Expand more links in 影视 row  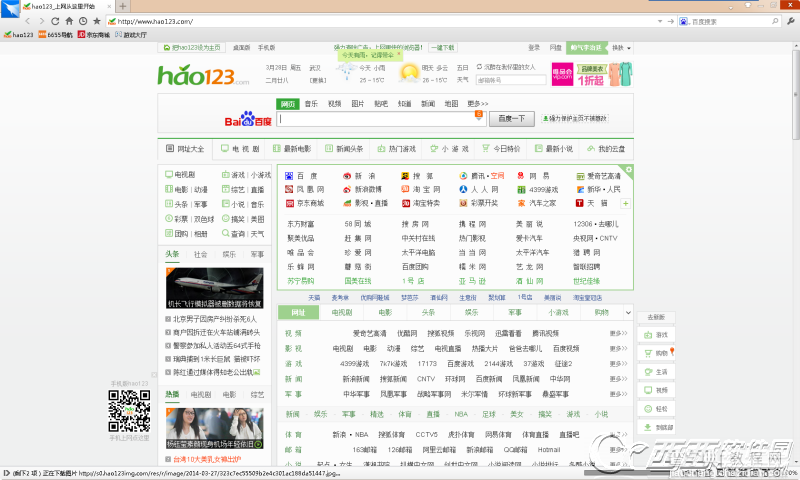[618, 349]
